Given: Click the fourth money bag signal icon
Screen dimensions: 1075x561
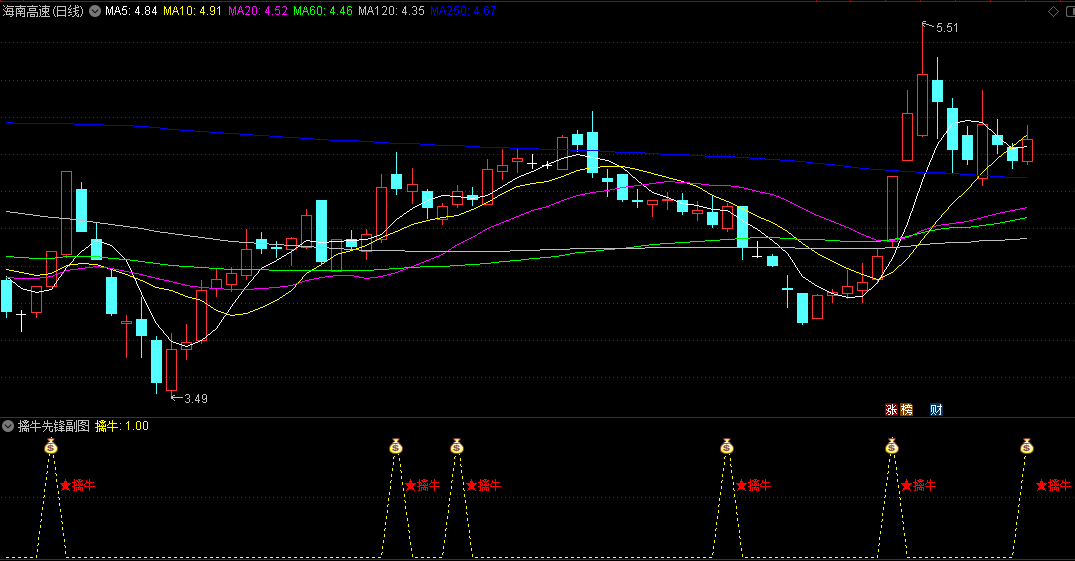Looking at the screenshot, I should pyautogui.click(x=727, y=446).
